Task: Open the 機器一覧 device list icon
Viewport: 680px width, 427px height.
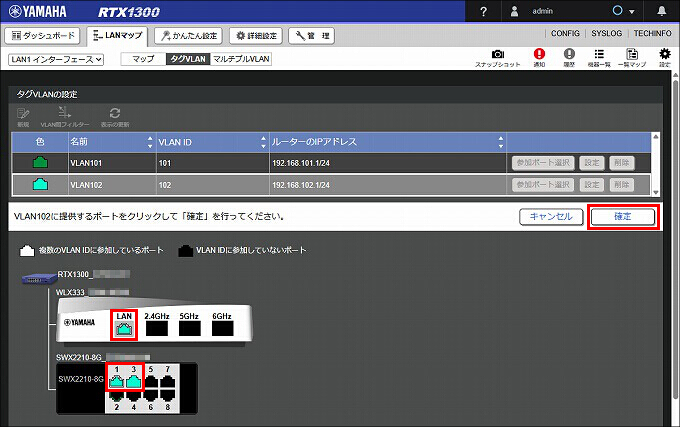Action: 599,58
